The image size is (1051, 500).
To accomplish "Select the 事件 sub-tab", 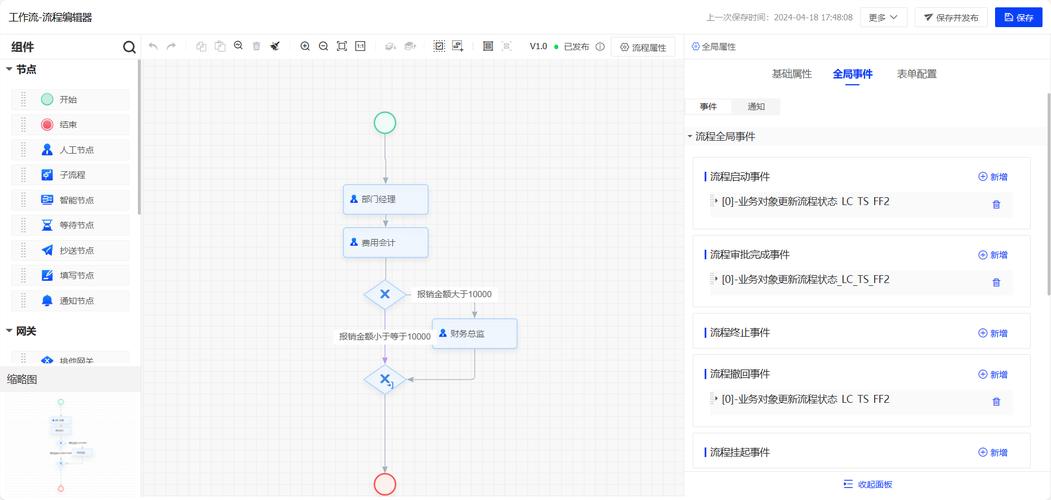I will [708, 107].
